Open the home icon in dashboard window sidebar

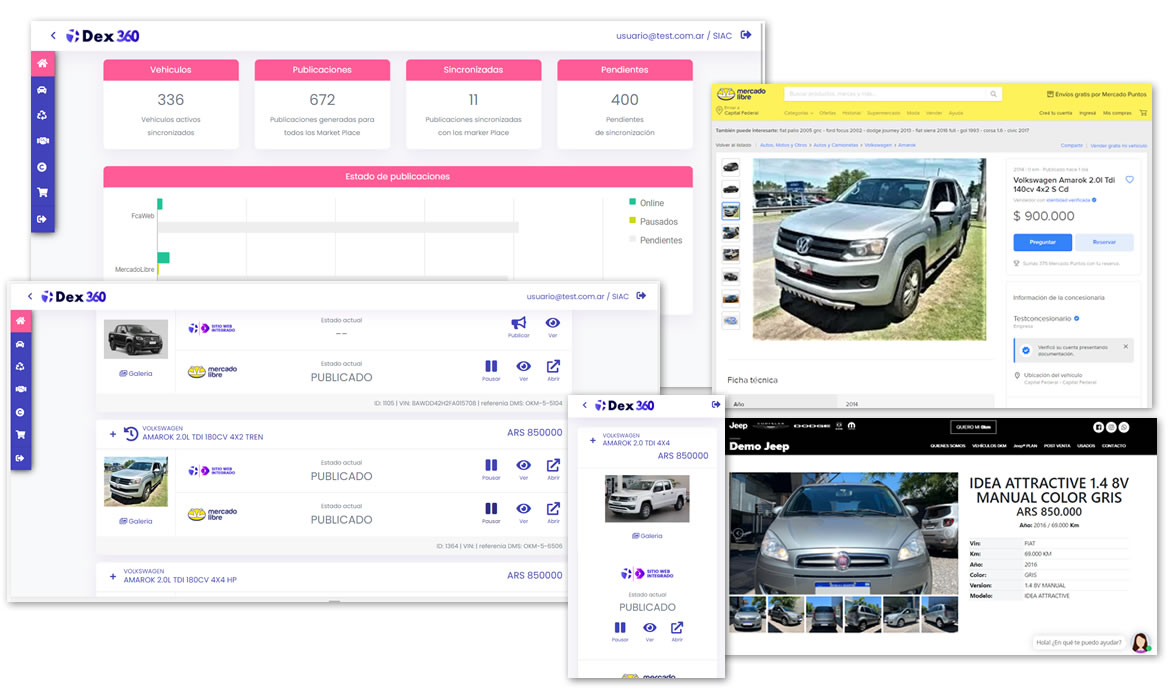[43, 63]
